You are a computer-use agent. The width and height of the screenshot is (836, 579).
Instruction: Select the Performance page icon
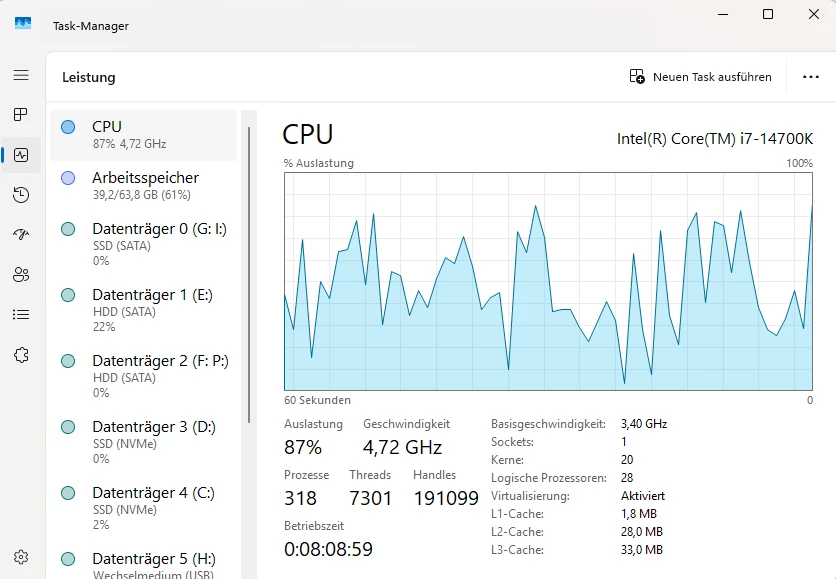[21, 155]
